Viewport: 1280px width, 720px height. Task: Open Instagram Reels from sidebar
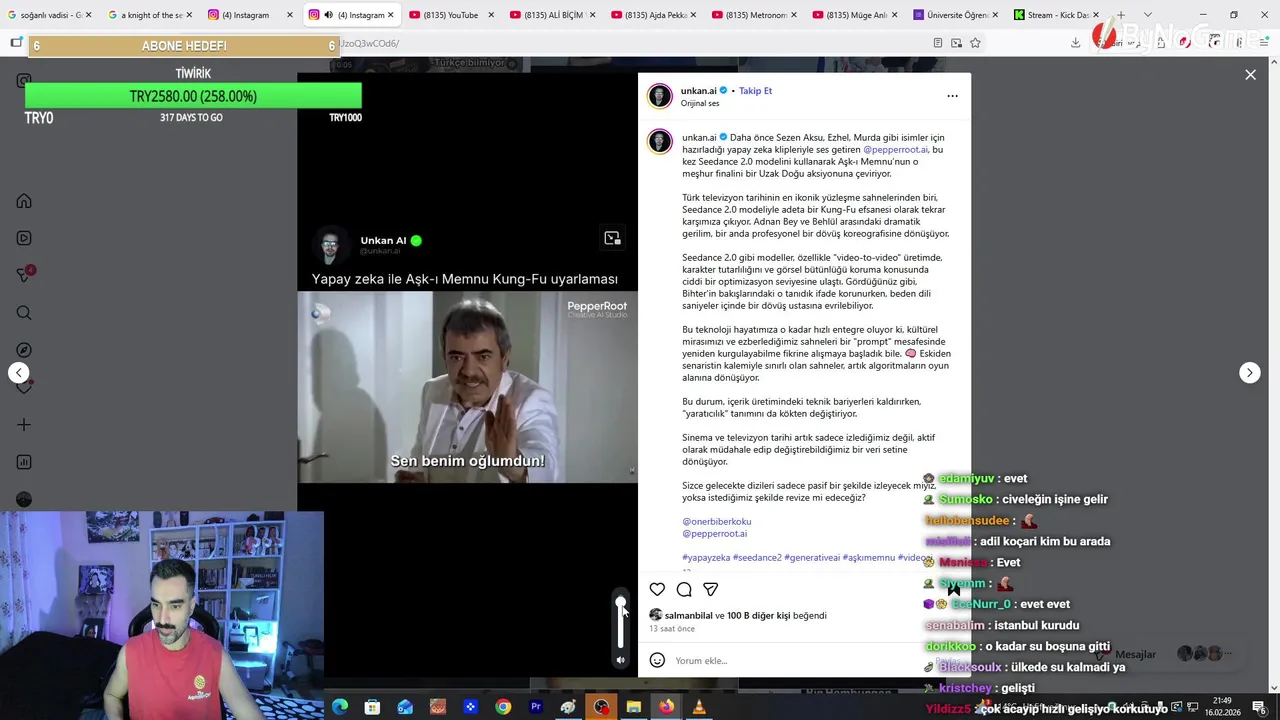tap(24, 238)
